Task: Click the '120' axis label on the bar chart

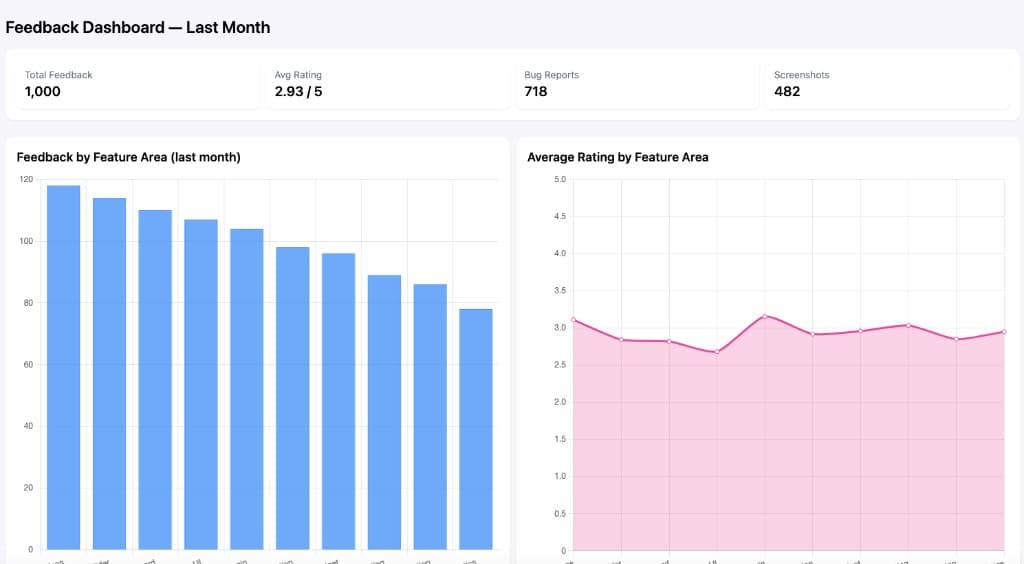Action: click(26, 179)
